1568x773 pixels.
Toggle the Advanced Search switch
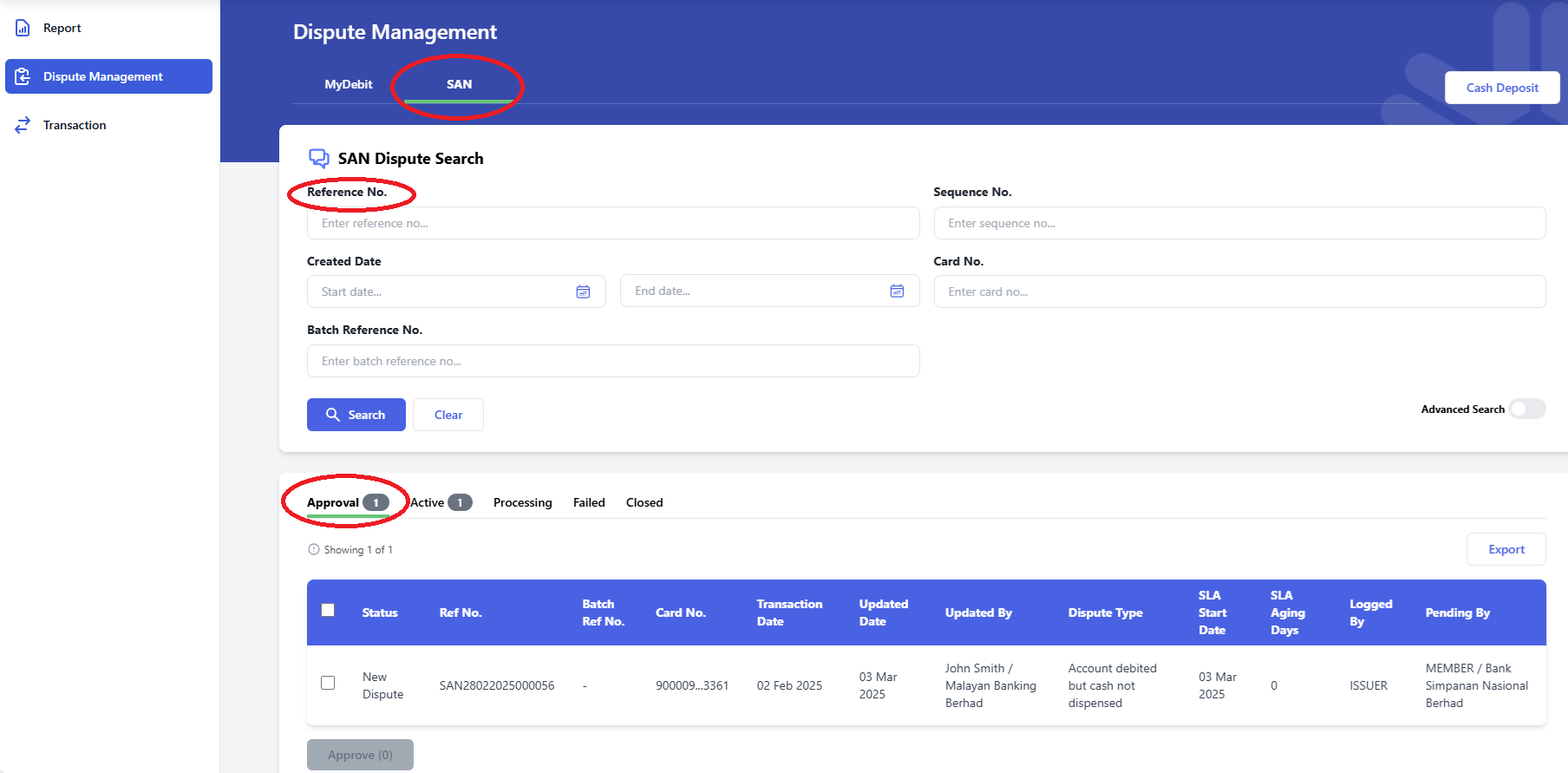point(1527,409)
